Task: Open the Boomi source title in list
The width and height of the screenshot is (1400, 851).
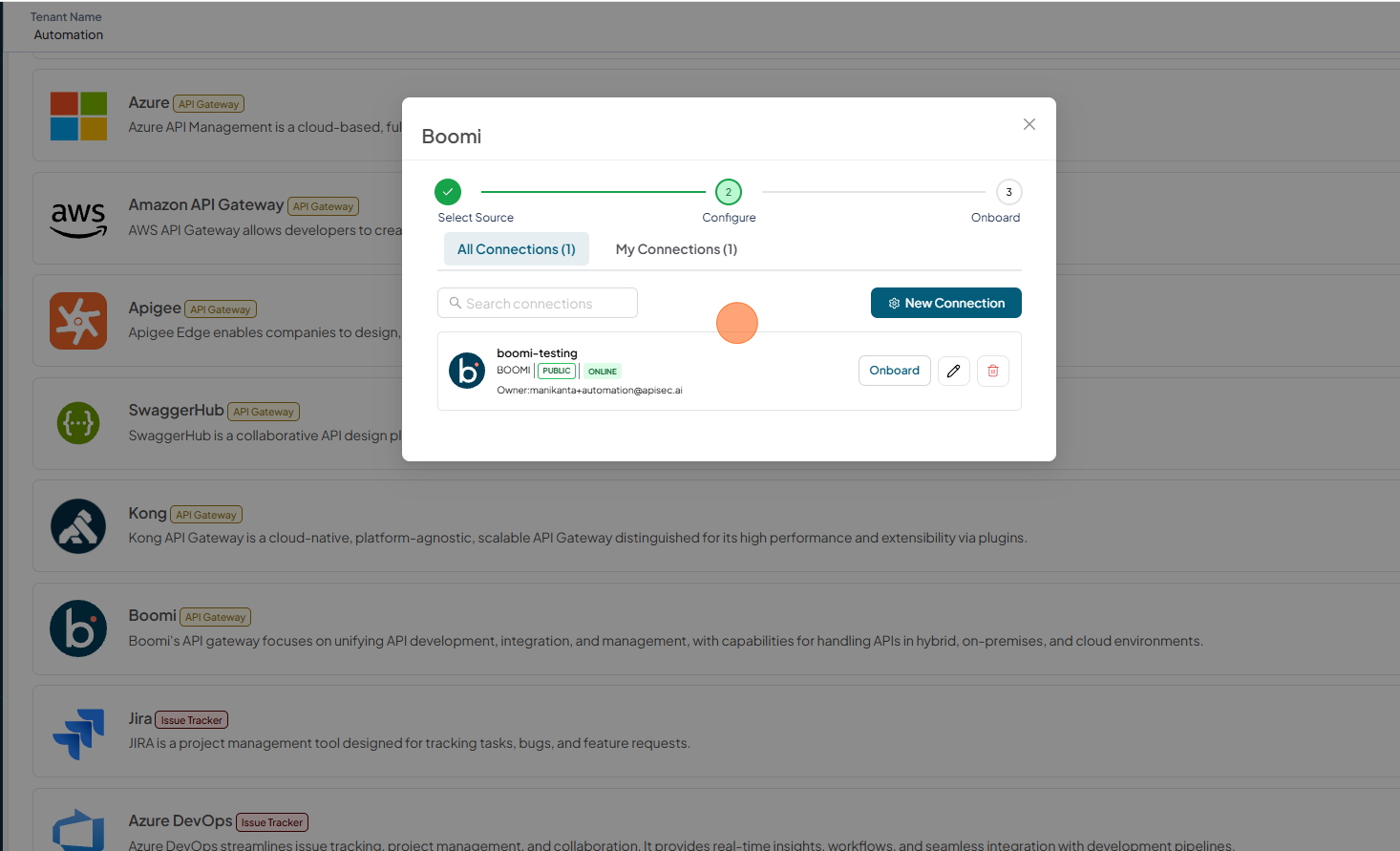Action: click(153, 616)
